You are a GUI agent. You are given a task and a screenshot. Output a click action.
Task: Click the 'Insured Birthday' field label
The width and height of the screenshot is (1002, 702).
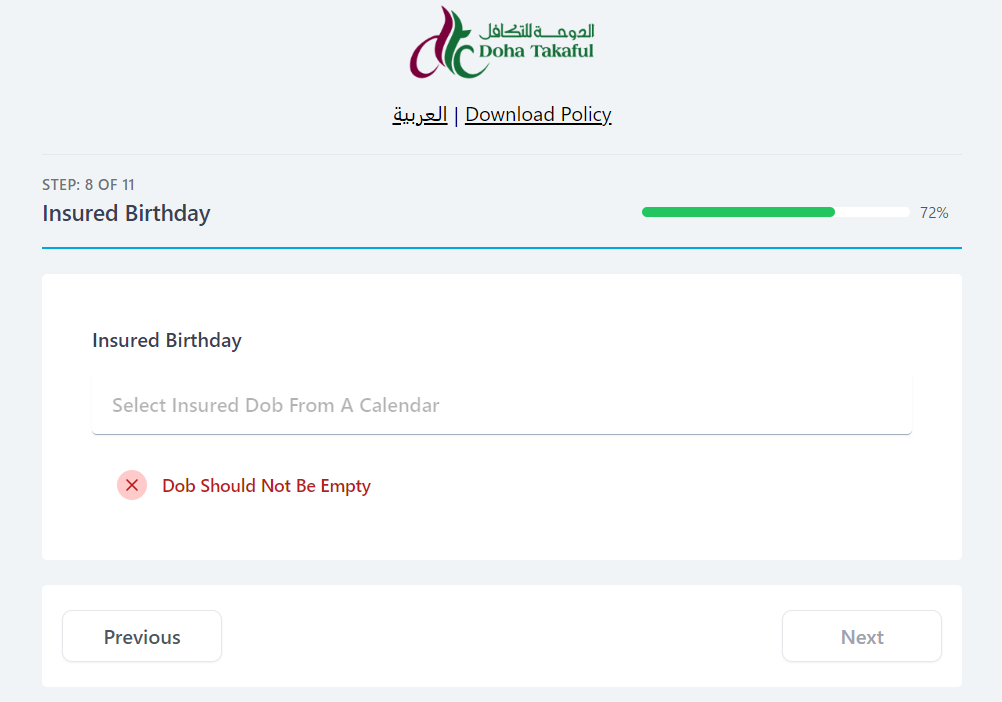167,340
